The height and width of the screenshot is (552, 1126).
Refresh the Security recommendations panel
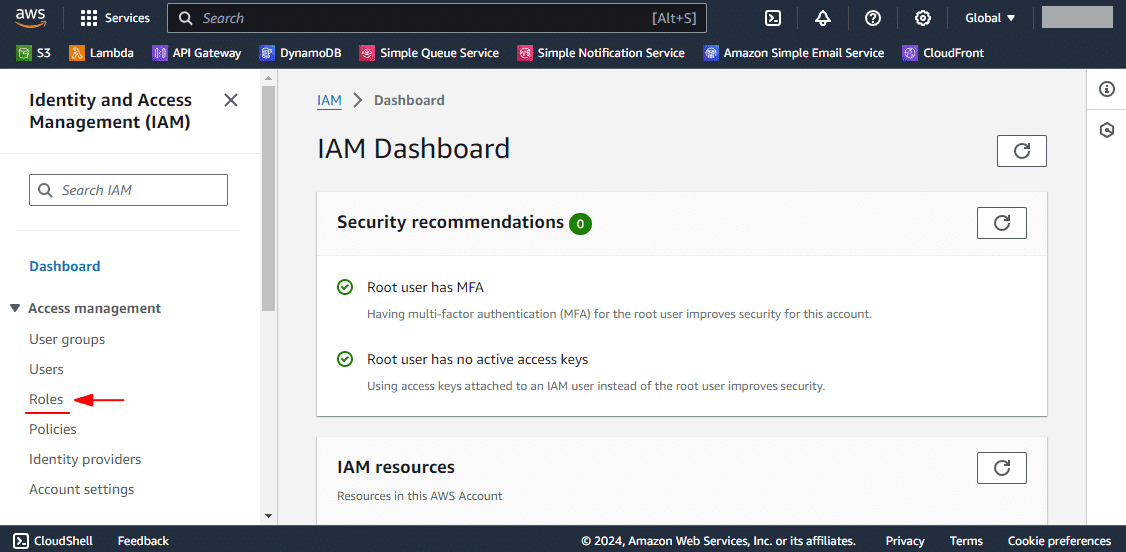[1002, 223]
